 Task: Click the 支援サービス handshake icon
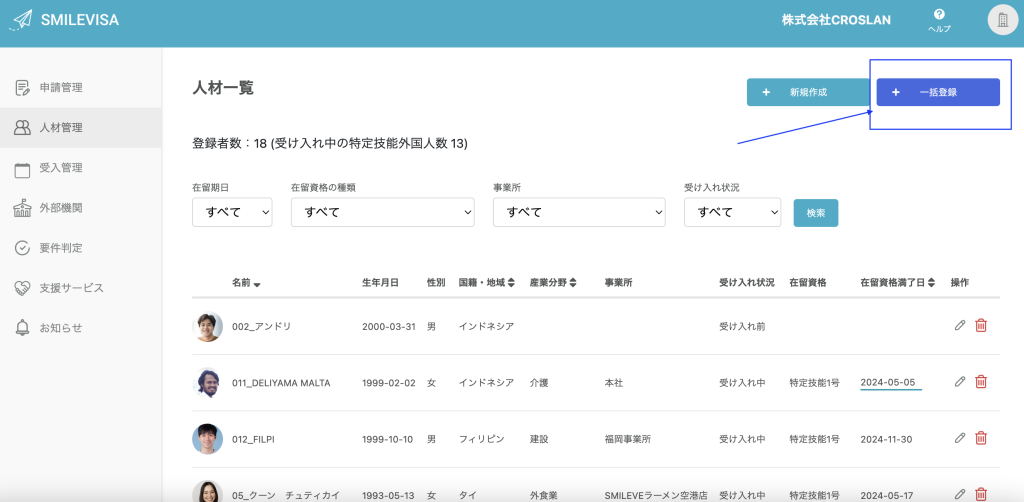(22, 288)
